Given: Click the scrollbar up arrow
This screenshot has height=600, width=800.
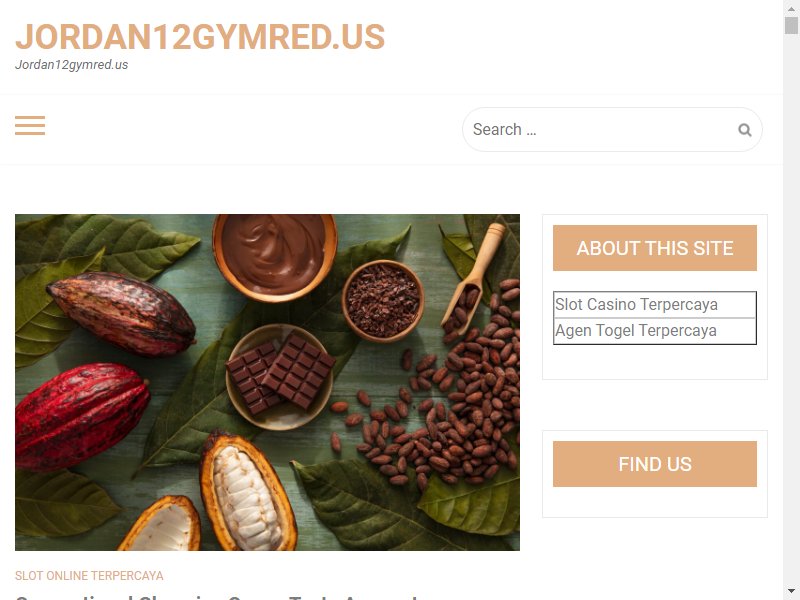Looking at the screenshot, I should [791, 8].
